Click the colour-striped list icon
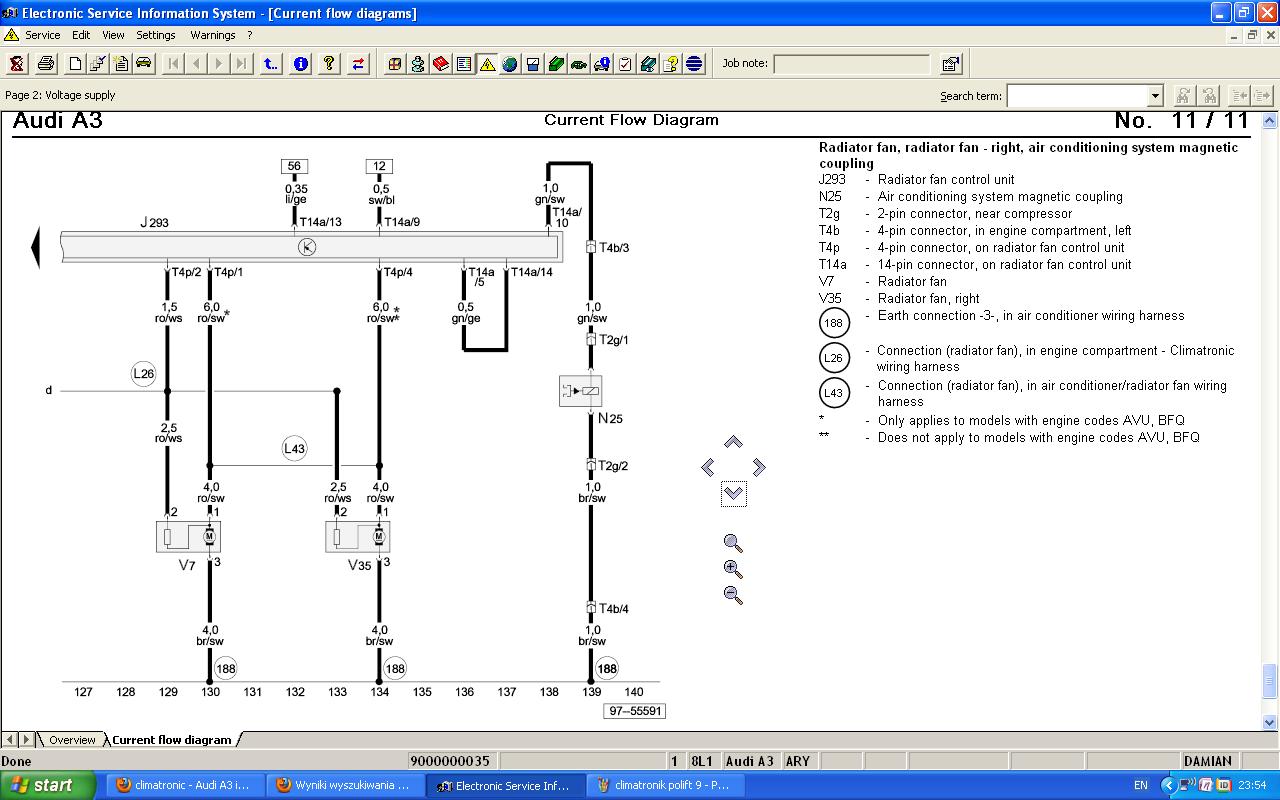Viewport: 1280px width, 800px height. 464,64
